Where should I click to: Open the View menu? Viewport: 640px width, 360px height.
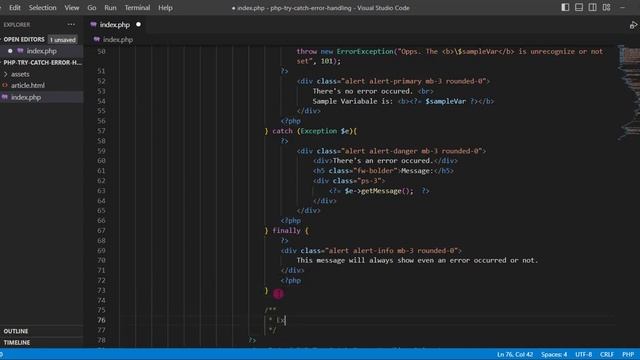pos(72,8)
